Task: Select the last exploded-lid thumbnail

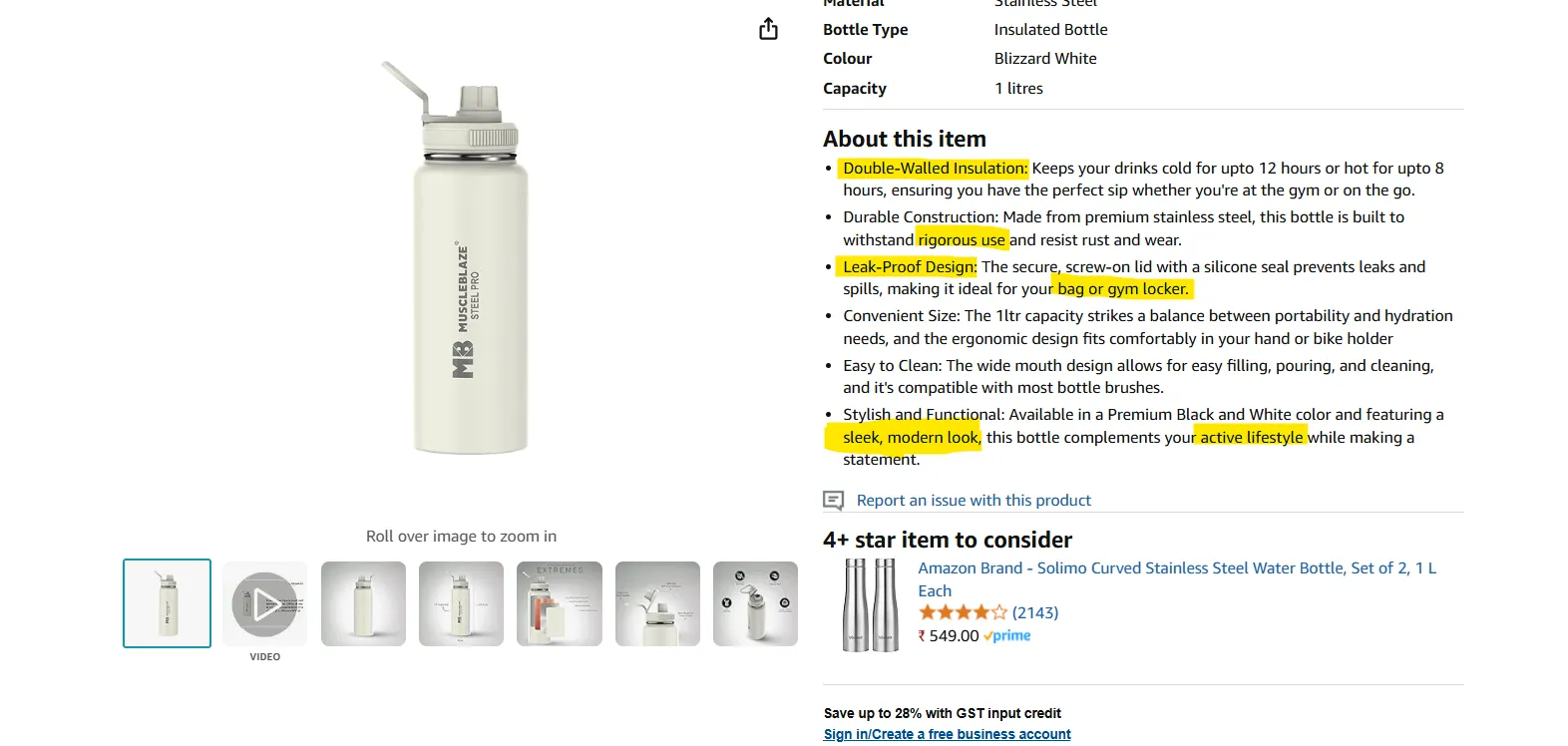Action: point(755,602)
